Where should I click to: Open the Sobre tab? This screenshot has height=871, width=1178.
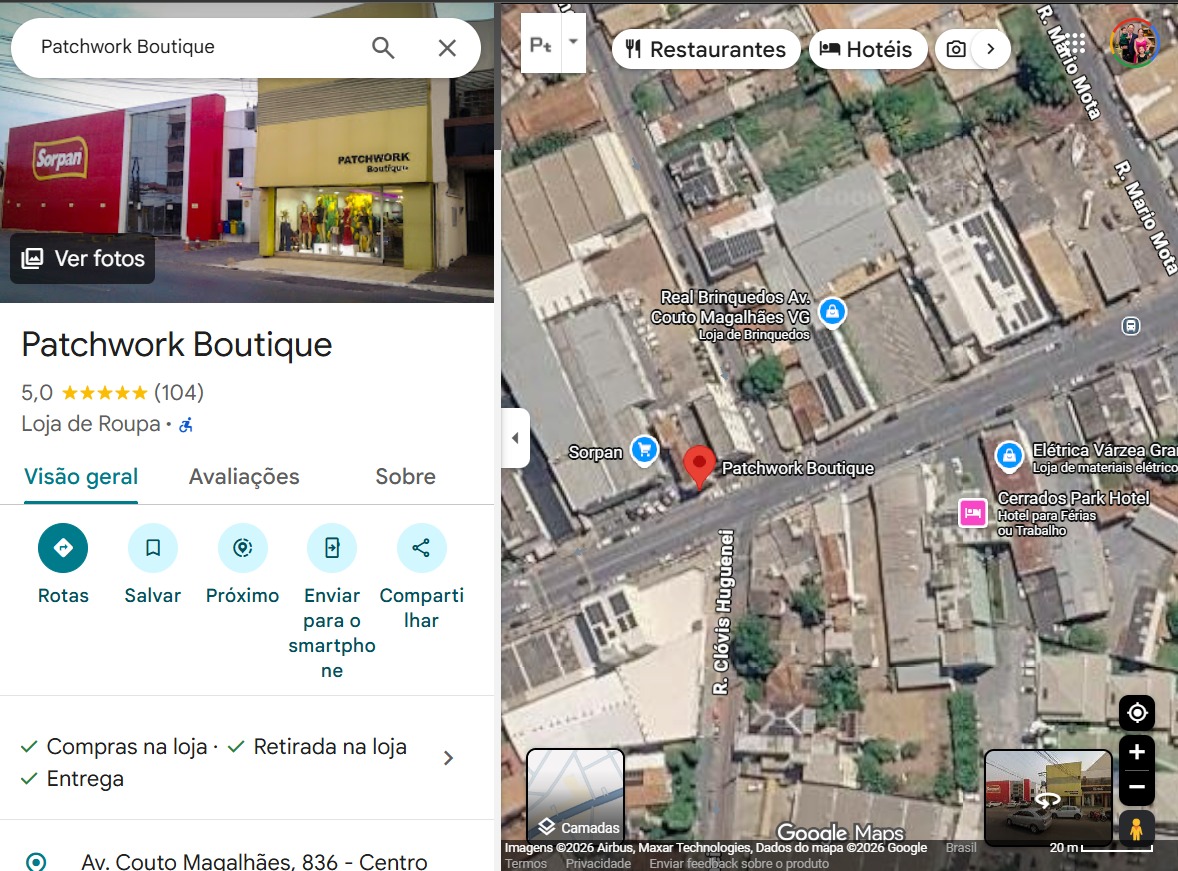pos(406,476)
